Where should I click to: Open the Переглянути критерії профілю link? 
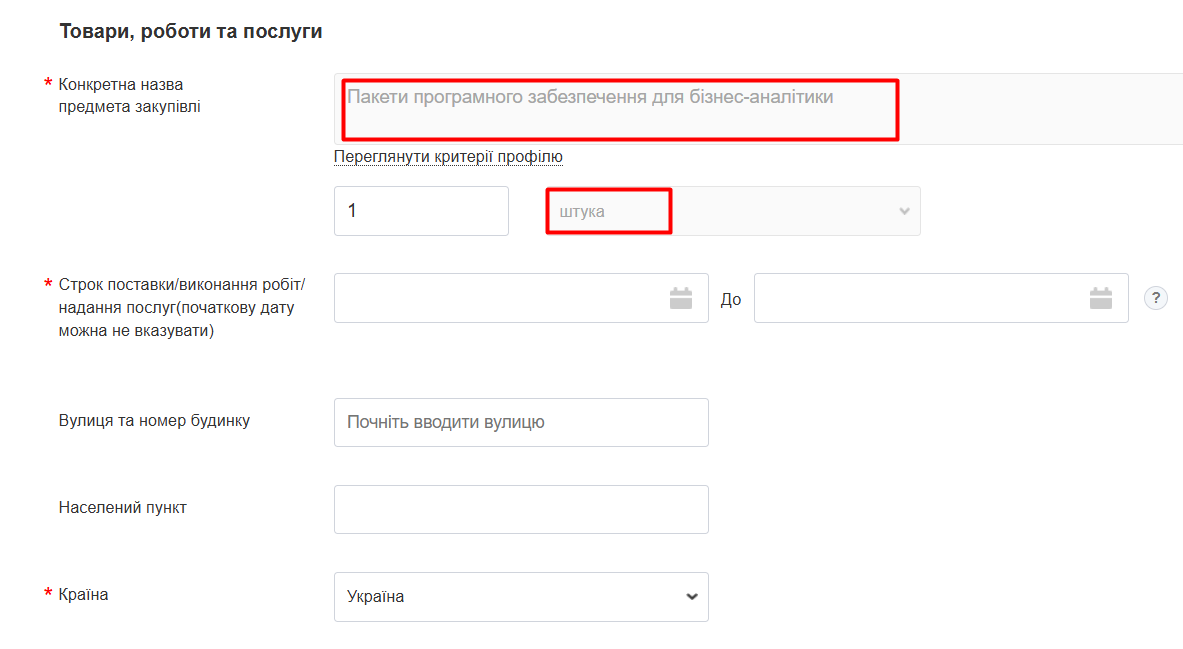448,157
